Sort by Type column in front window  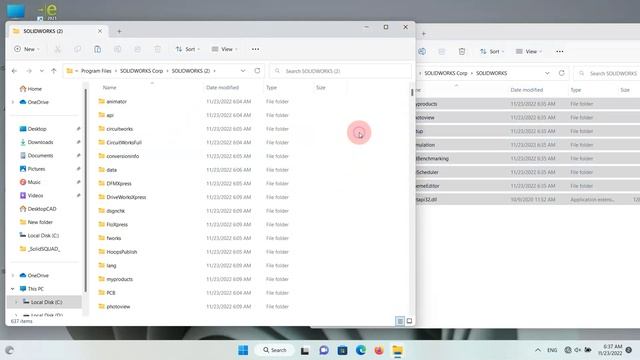(x=271, y=88)
